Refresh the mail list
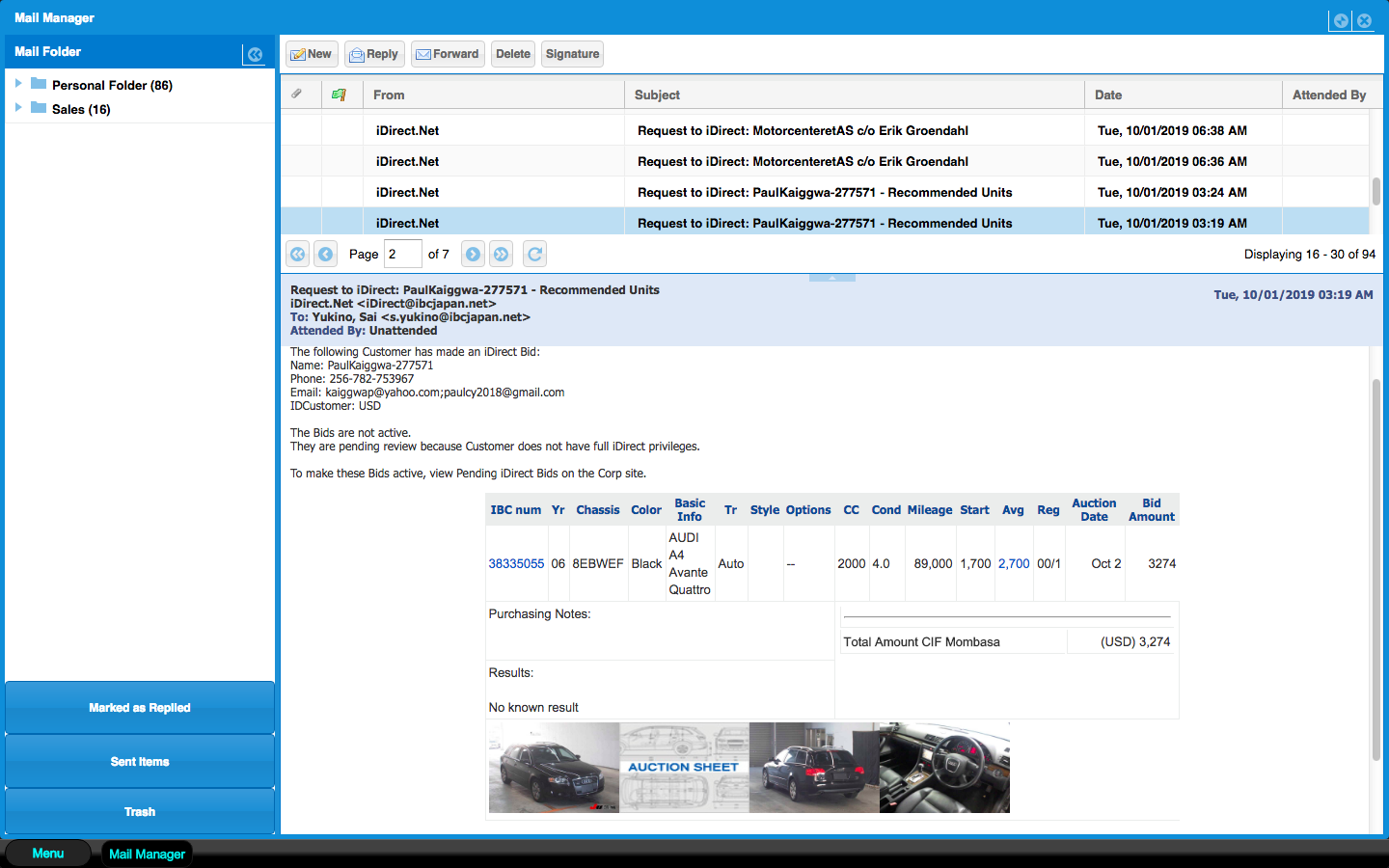This screenshot has height=868, width=1389. click(x=535, y=254)
